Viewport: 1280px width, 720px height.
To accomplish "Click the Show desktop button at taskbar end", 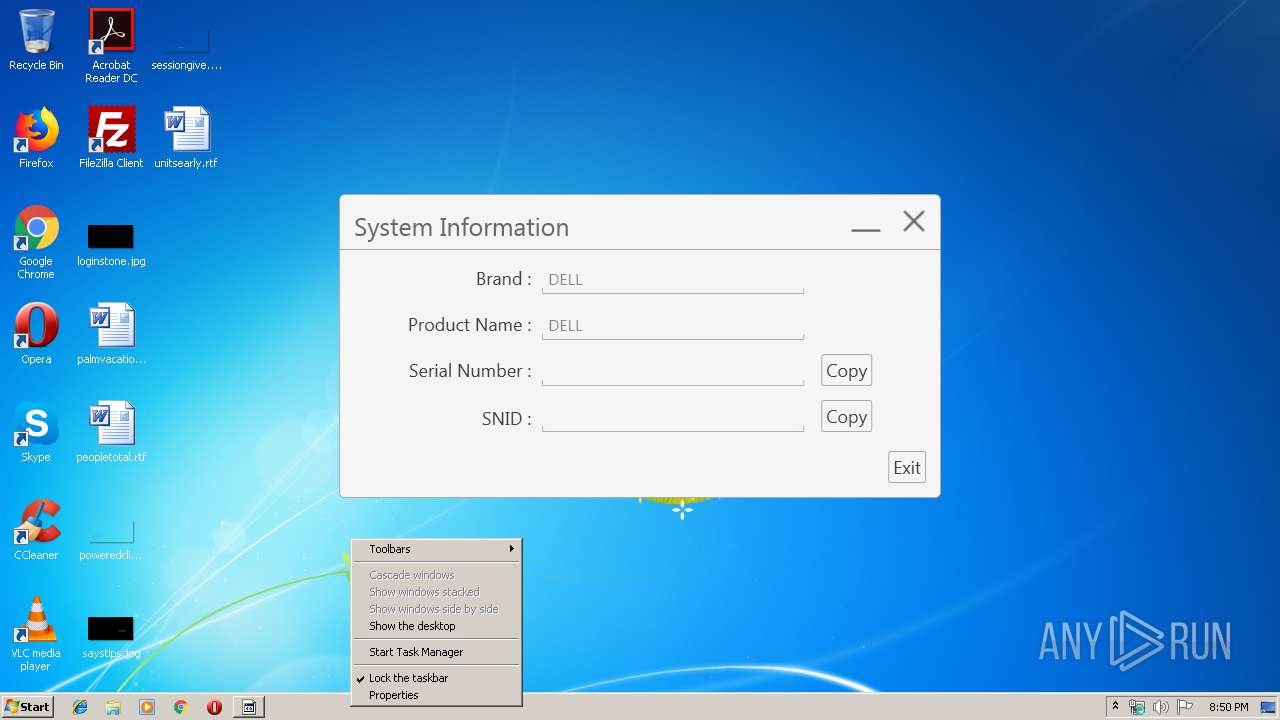I will [x=1269, y=707].
